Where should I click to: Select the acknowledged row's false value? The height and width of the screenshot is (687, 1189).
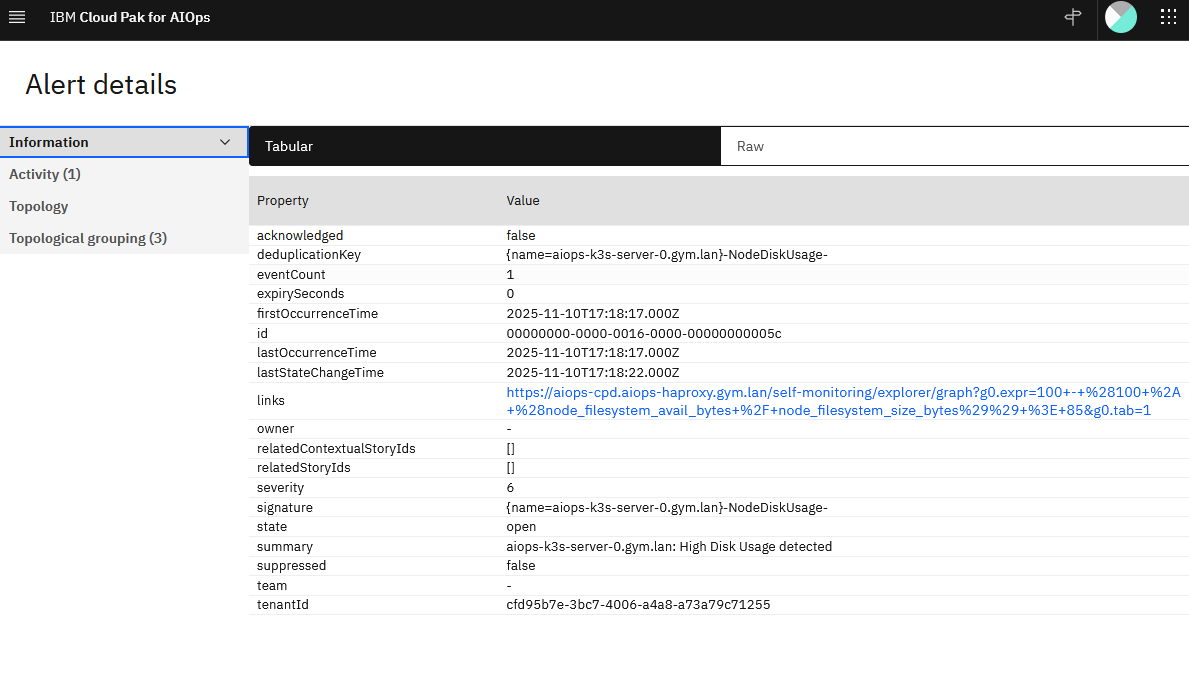click(521, 236)
